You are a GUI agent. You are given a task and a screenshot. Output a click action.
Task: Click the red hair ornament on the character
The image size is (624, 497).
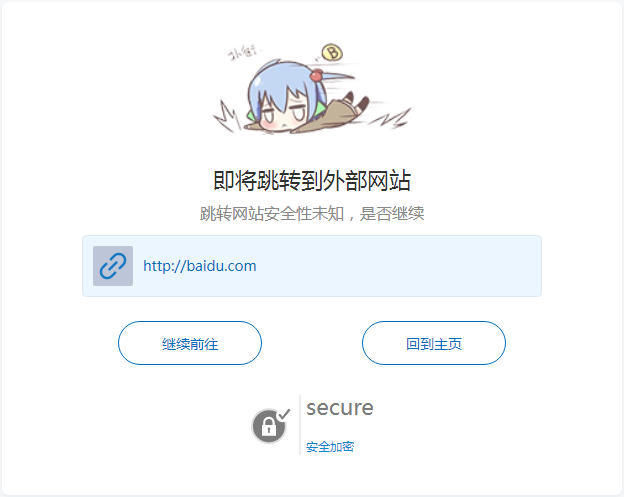point(316,75)
